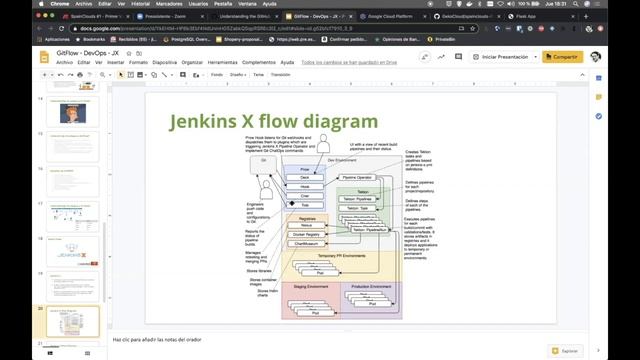640x360 pixels.
Task: Click the Tema theme button
Action: (x=258, y=75)
